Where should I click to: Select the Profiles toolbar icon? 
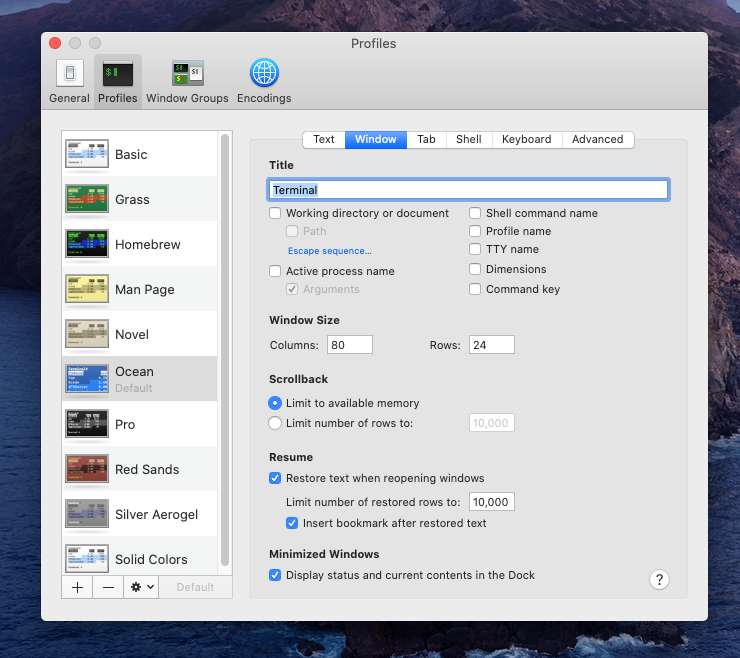pyautogui.click(x=118, y=81)
